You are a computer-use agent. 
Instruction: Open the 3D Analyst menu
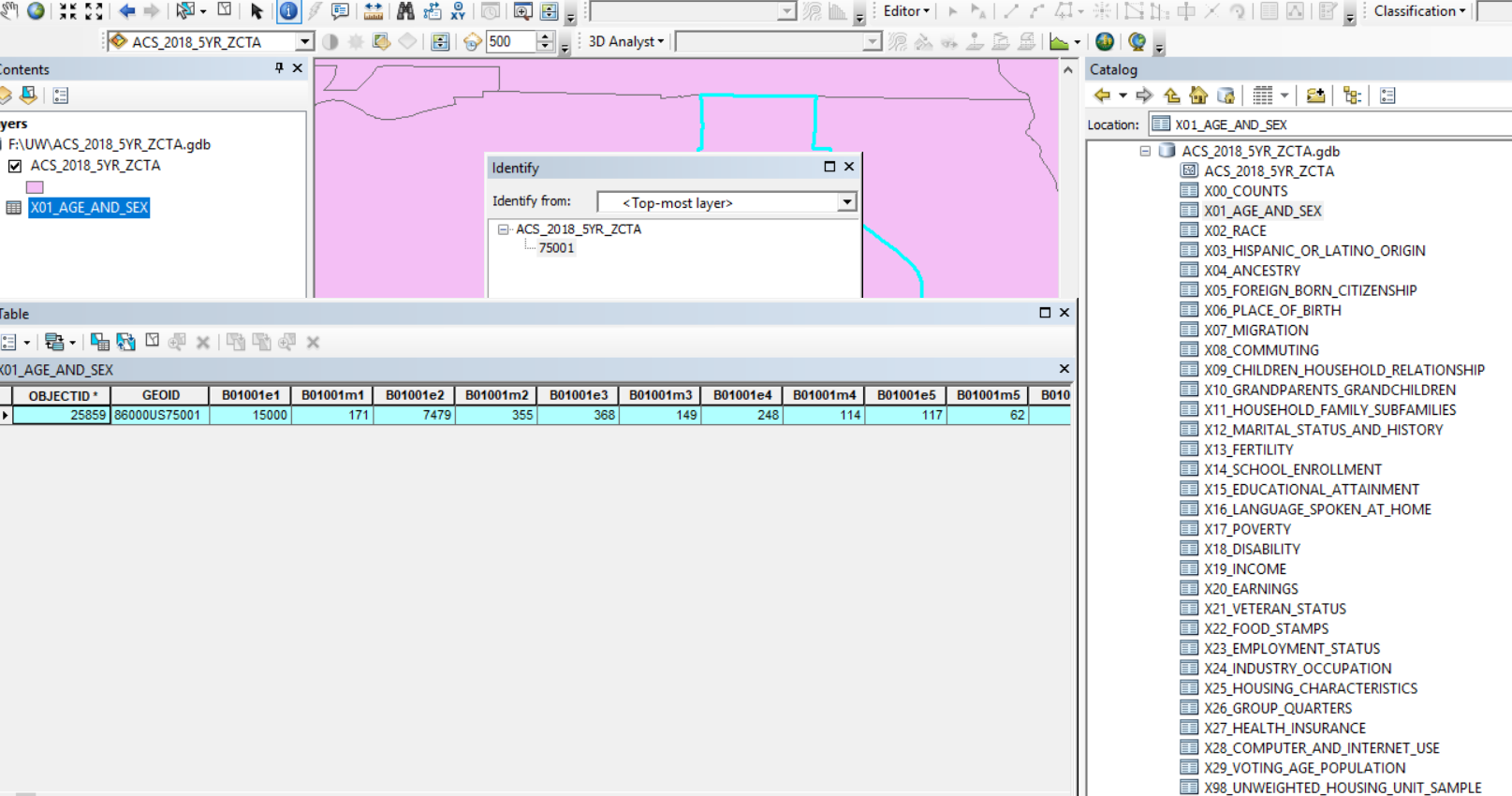[625, 41]
